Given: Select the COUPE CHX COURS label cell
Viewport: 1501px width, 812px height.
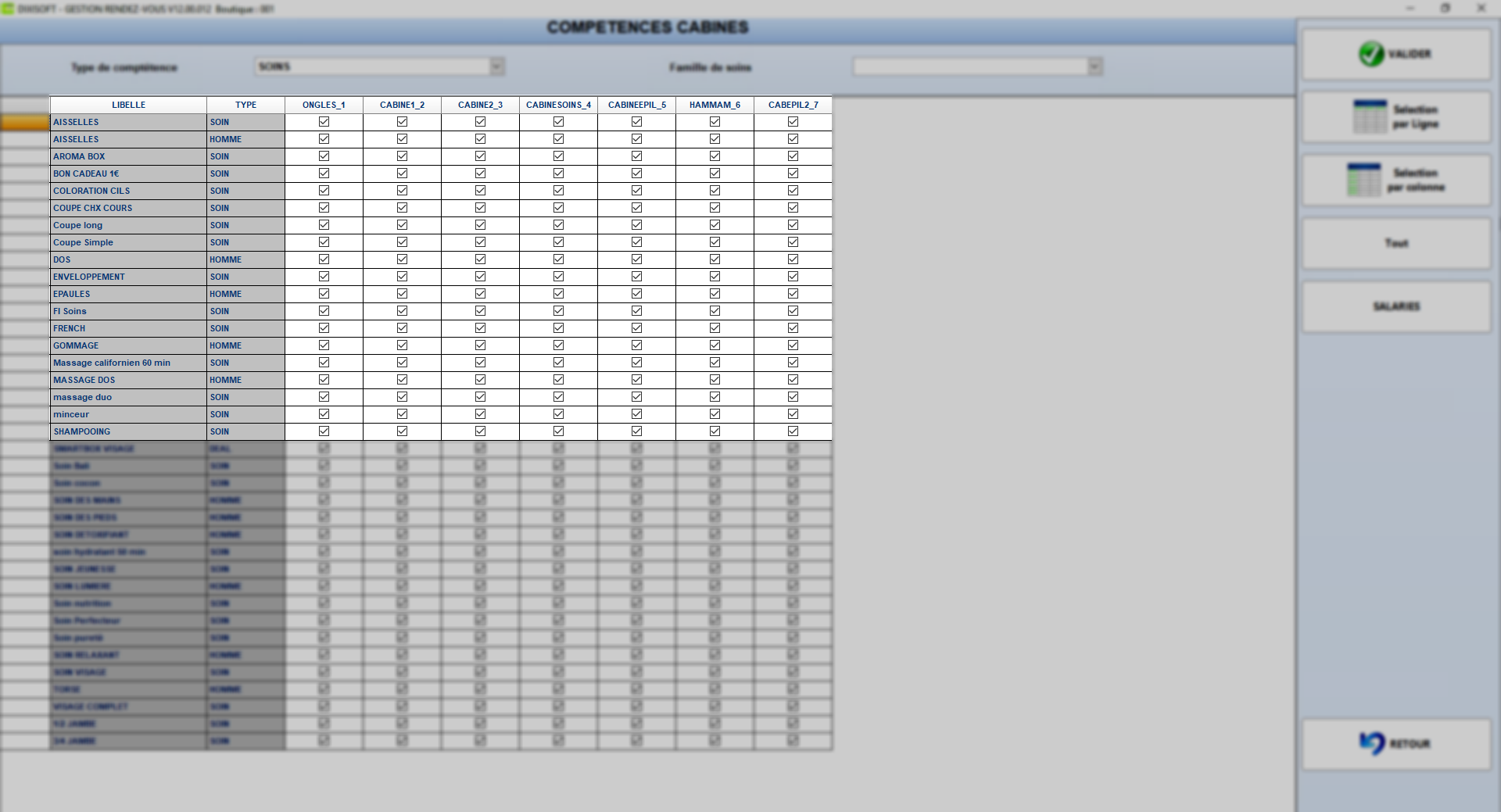Looking at the screenshot, I should 128,208.
